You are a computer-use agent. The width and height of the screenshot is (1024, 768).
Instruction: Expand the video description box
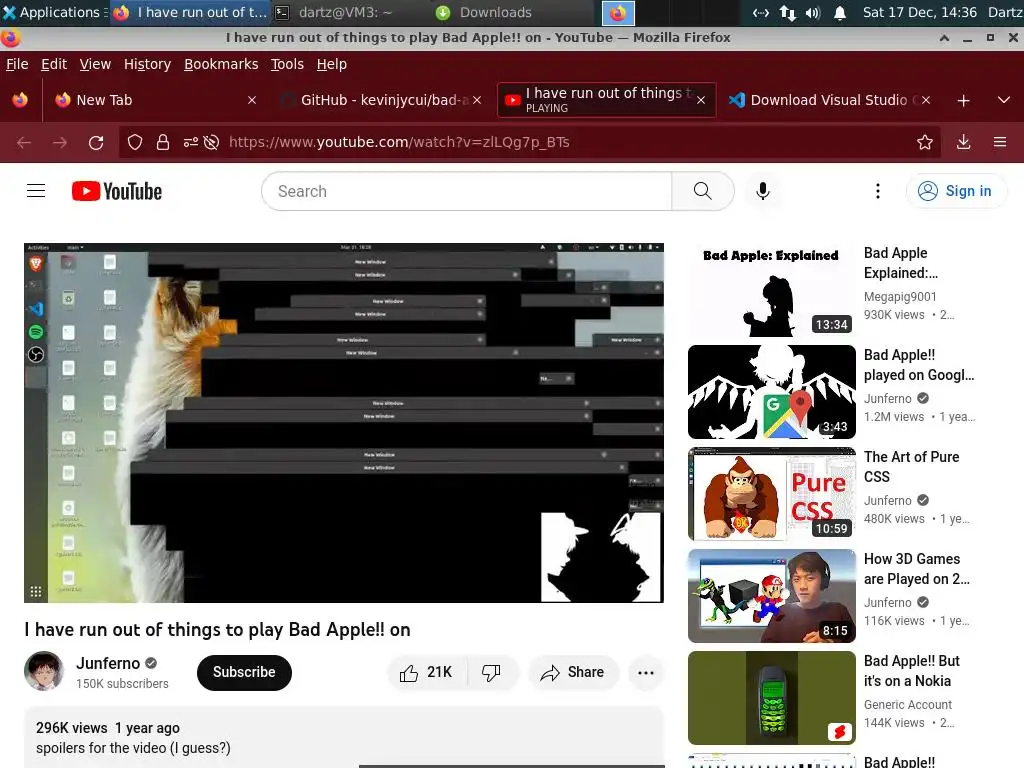tap(344, 738)
